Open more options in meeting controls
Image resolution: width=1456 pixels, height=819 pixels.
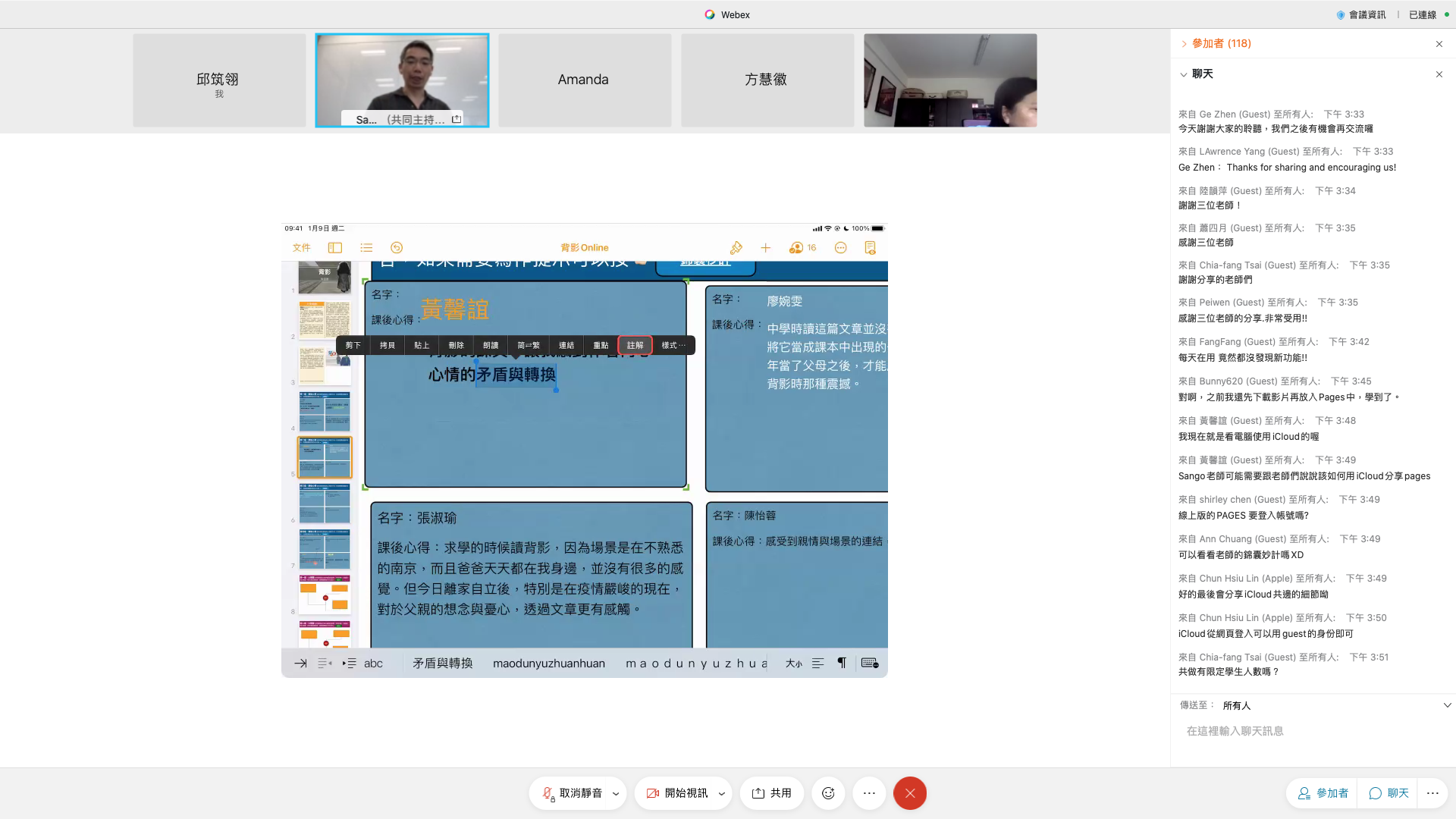[x=869, y=793]
